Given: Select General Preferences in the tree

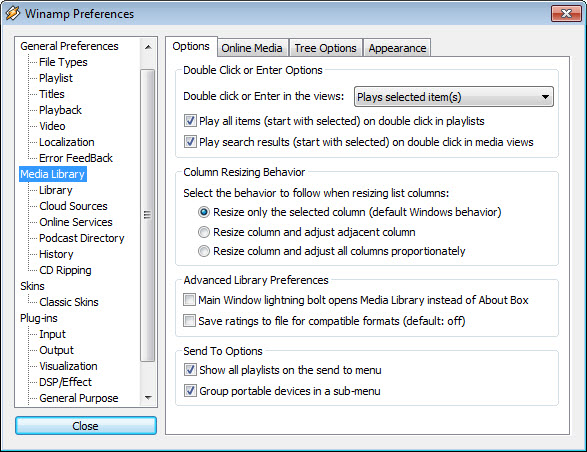Looking at the screenshot, I should pyautogui.click(x=69, y=46).
